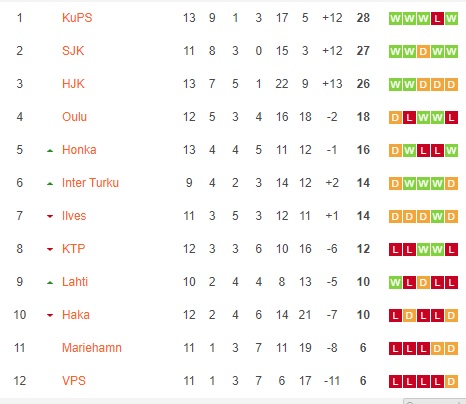Open the SJK team link
The width and height of the screenshot is (466, 404).
click(x=73, y=51)
